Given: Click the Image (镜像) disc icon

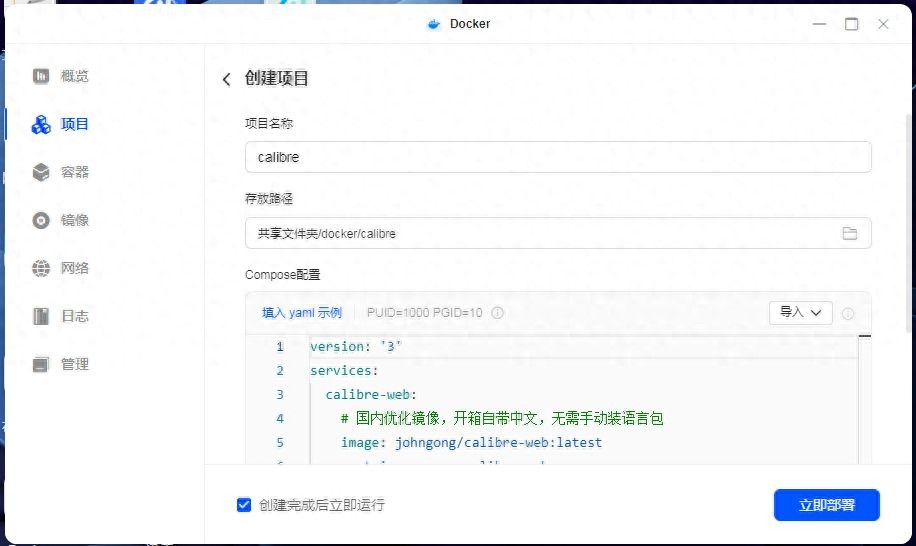Looking at the screenshot, I should (41, 220).
